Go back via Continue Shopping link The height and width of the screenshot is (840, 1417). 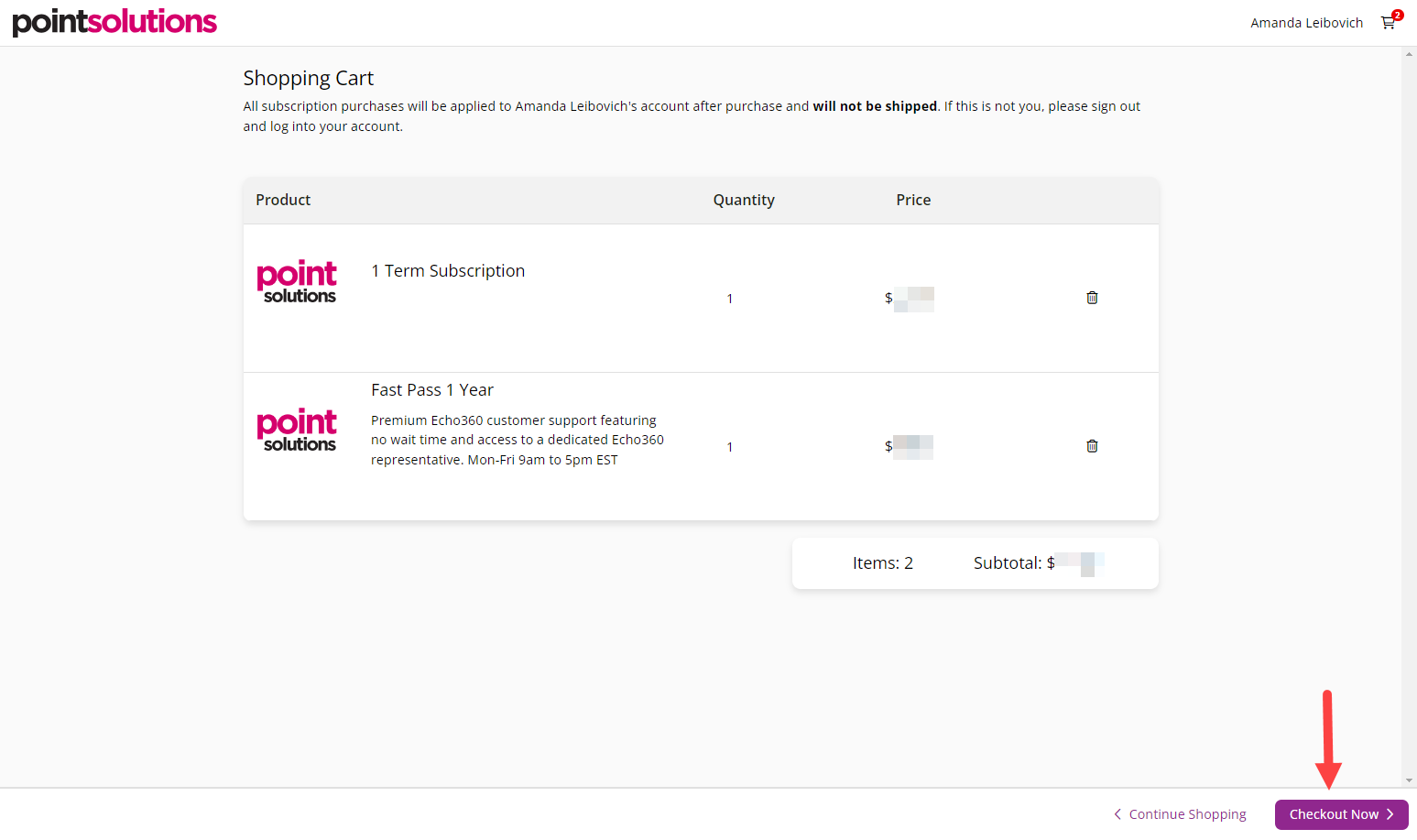[1187, 814]
